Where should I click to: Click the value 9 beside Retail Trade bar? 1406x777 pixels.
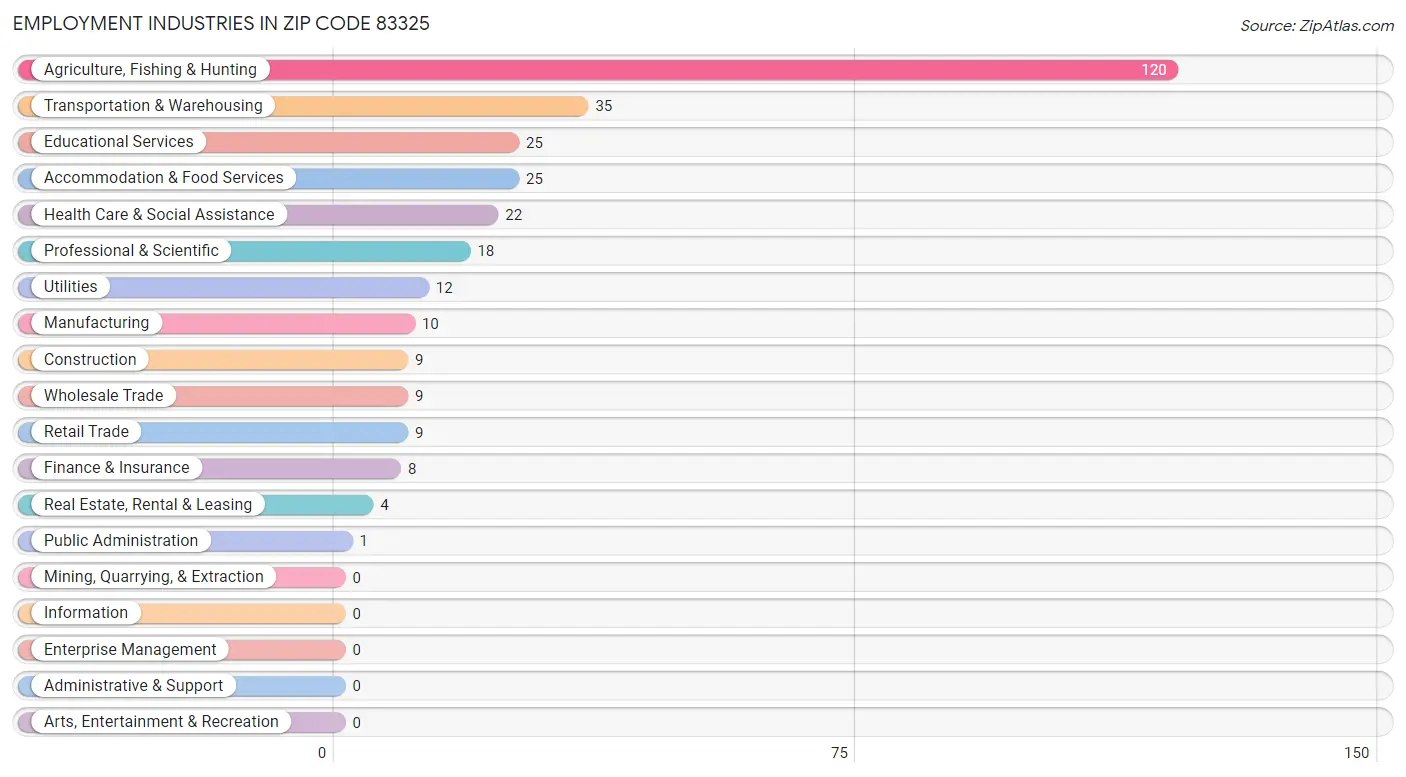click(419, 433)
